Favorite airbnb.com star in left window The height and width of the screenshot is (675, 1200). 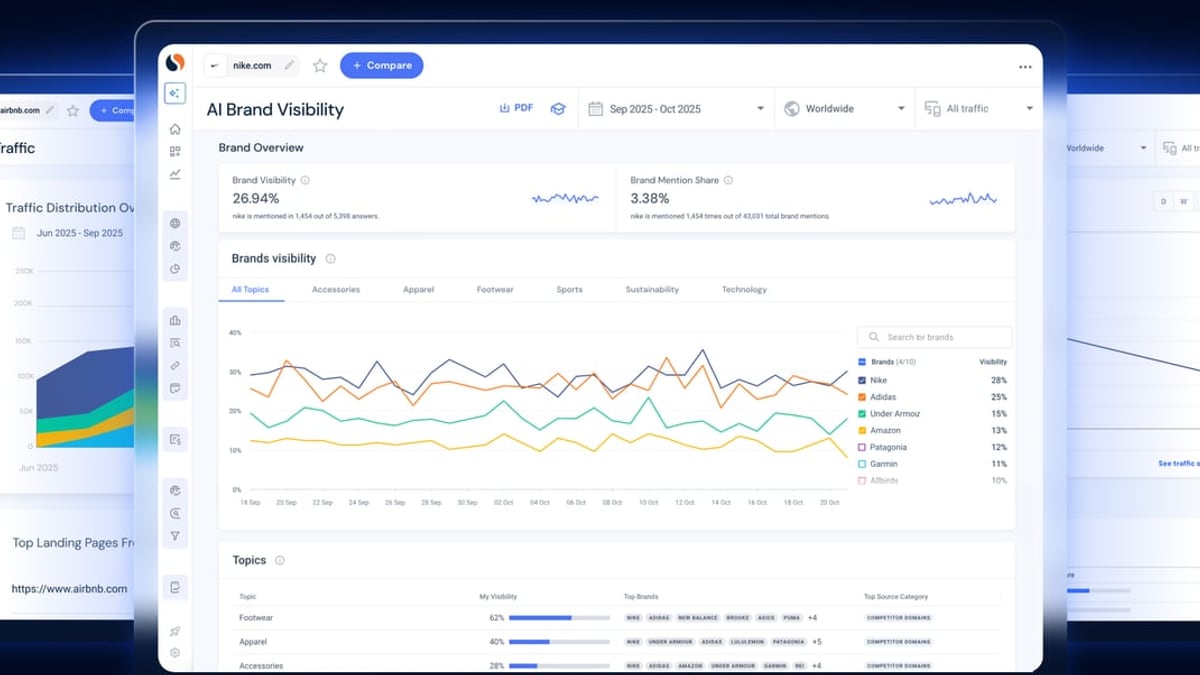point(73,110)
